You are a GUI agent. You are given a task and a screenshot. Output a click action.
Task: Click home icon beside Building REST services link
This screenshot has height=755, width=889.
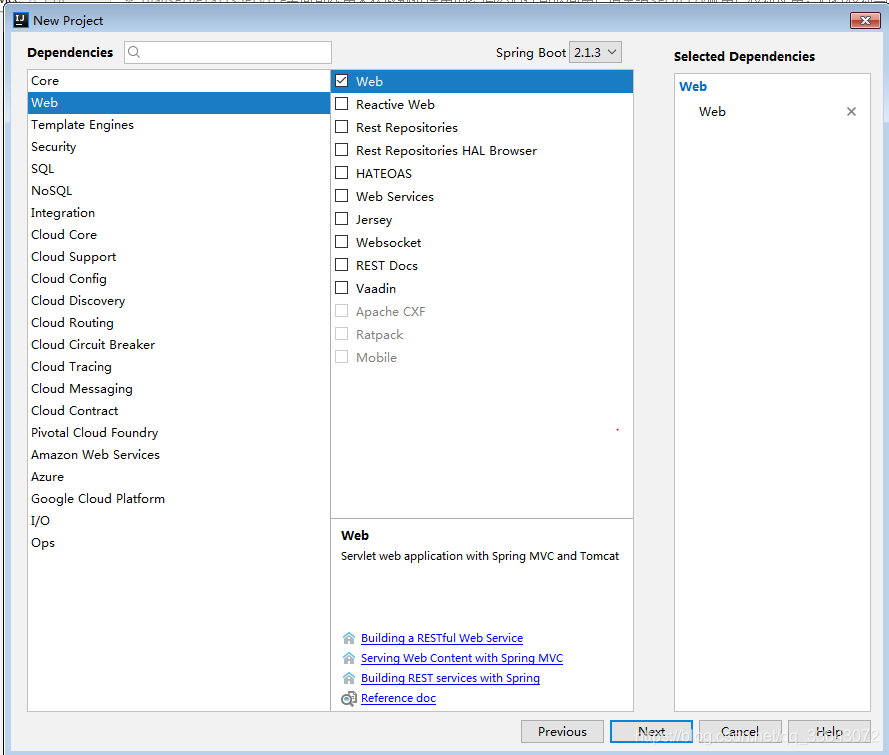coord(349,678)
